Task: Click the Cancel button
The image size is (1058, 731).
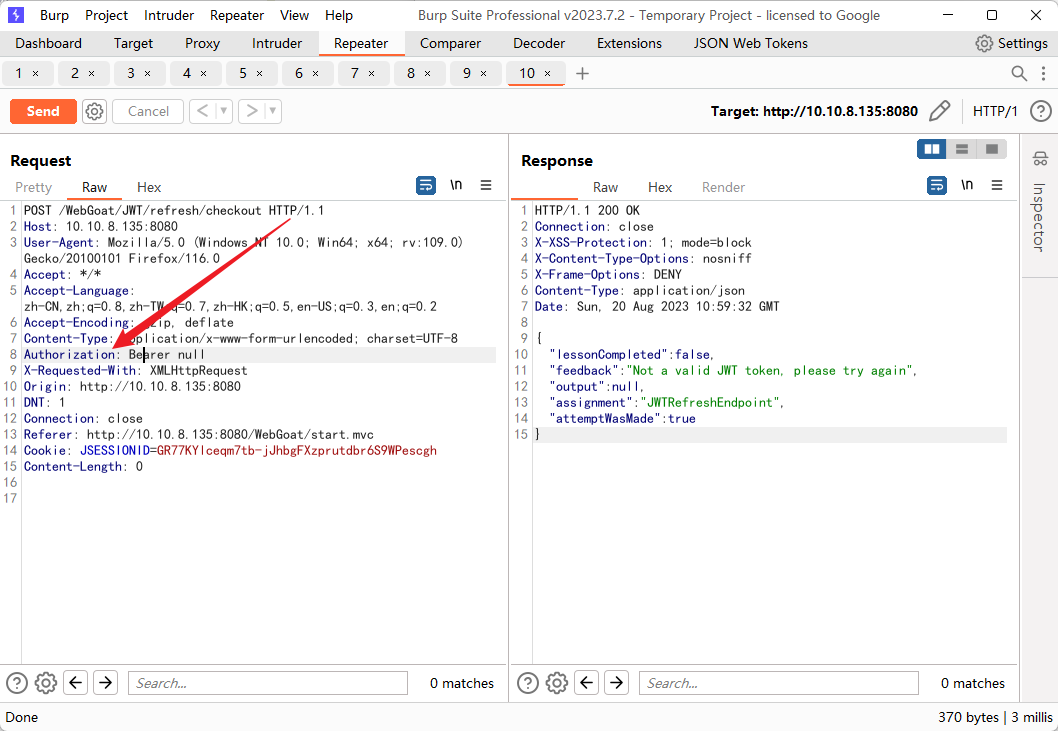Action: click(x=148, y=111)
